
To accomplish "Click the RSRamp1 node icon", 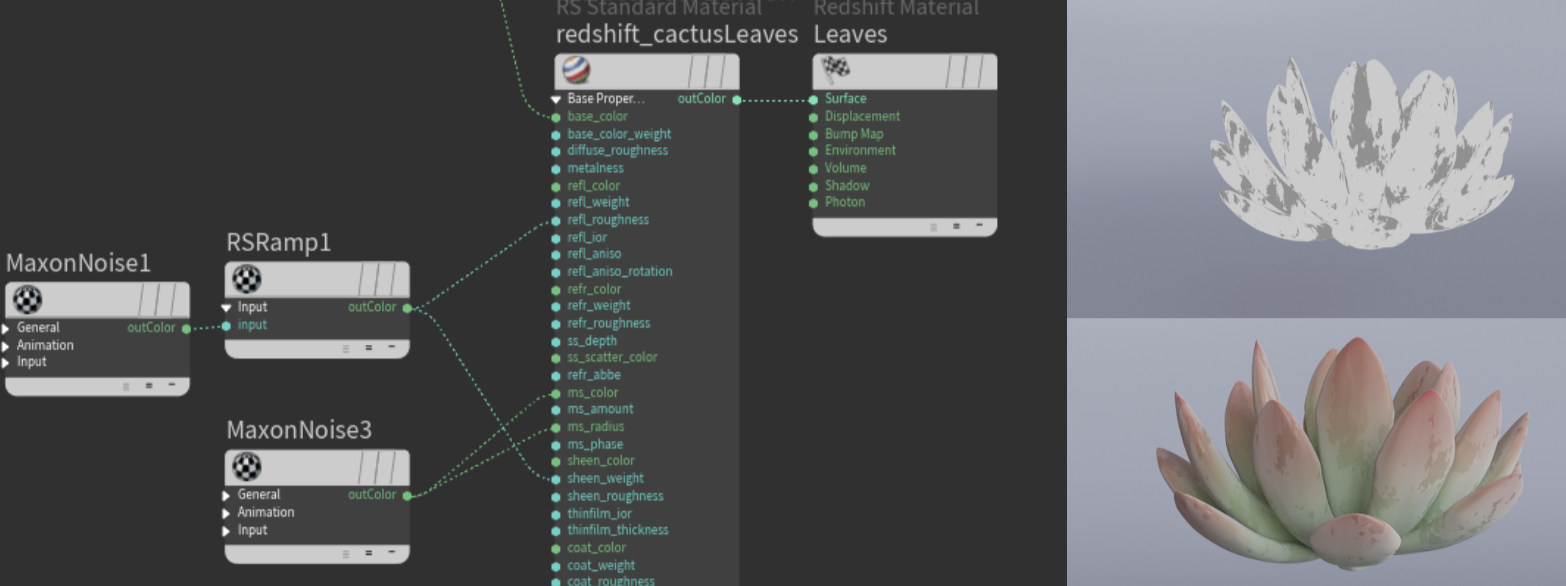I will (247, 279).
